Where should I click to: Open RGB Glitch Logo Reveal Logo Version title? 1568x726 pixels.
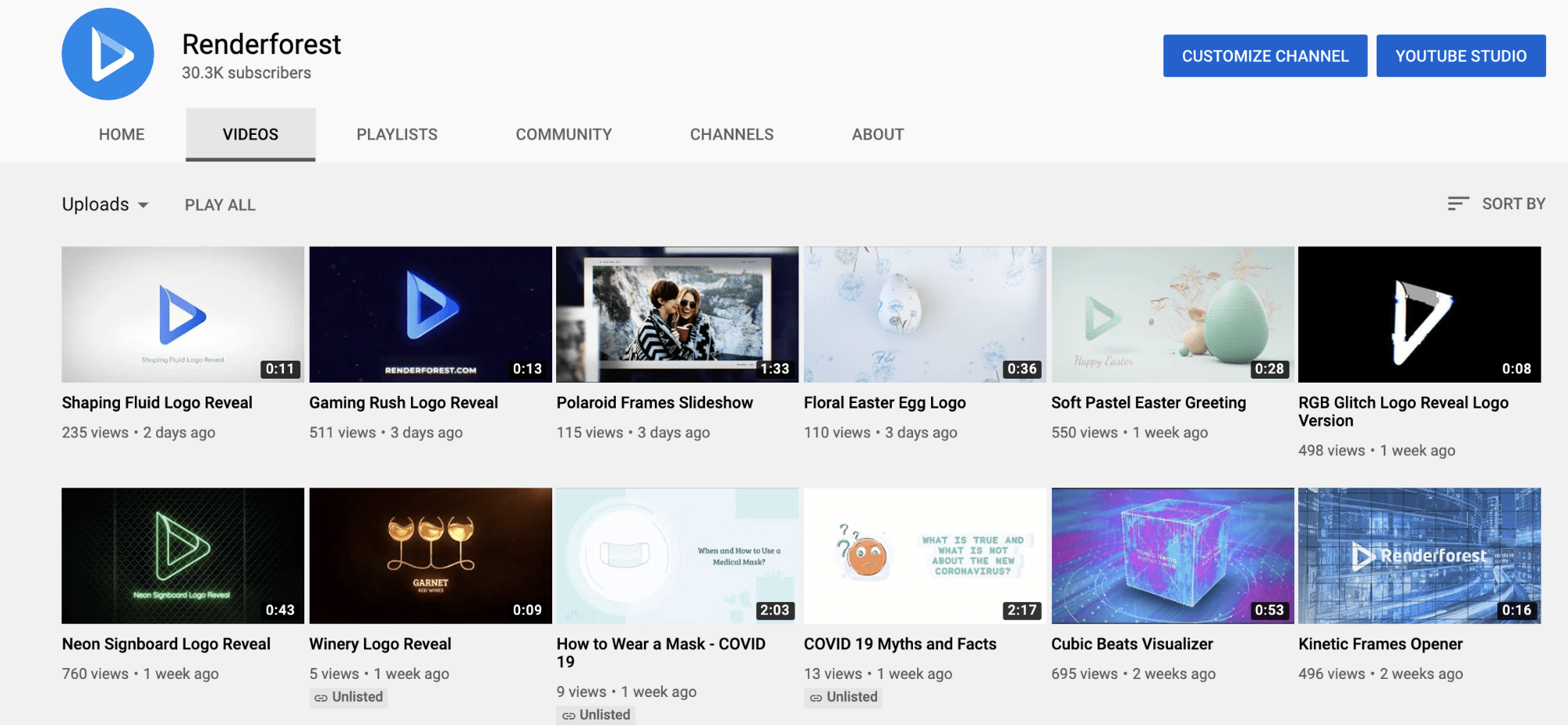tap(1403, 412)
